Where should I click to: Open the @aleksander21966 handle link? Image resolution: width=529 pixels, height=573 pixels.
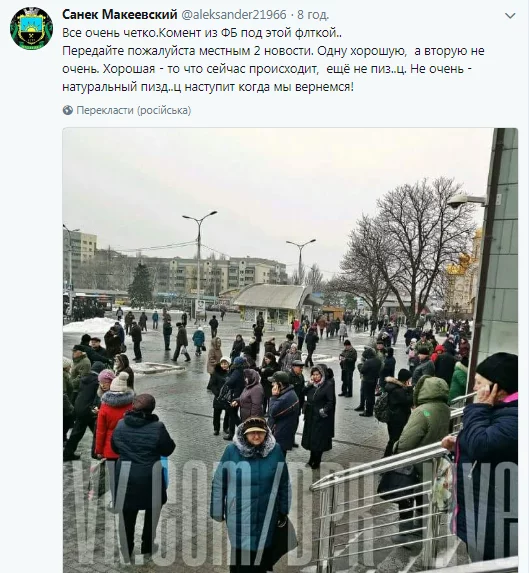point(234,15)
